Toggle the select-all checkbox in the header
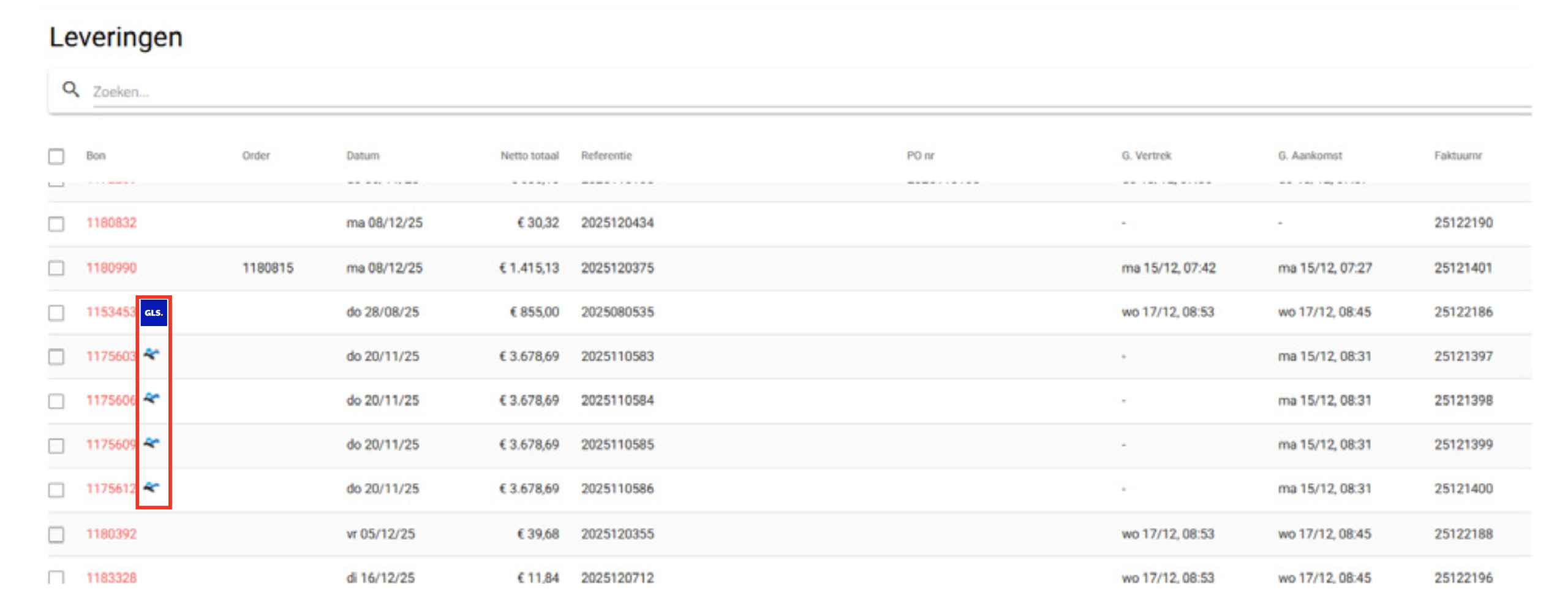This screenshot has width=1568, height=606. (56, 156)
